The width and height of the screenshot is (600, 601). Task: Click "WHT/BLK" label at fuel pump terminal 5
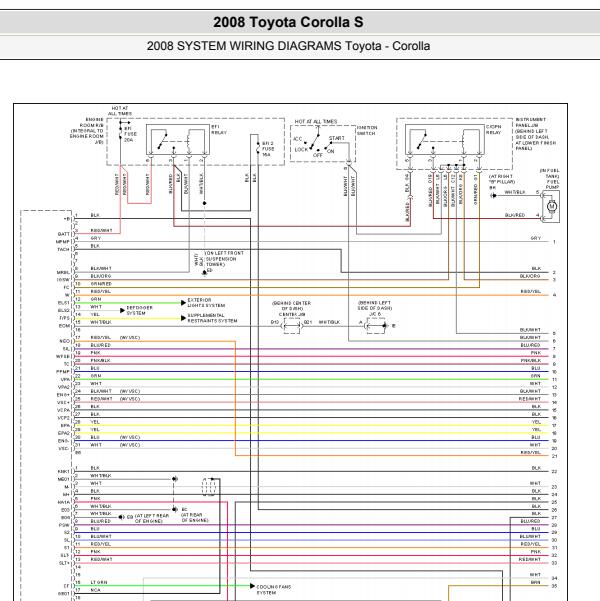(x=515, y=192)
